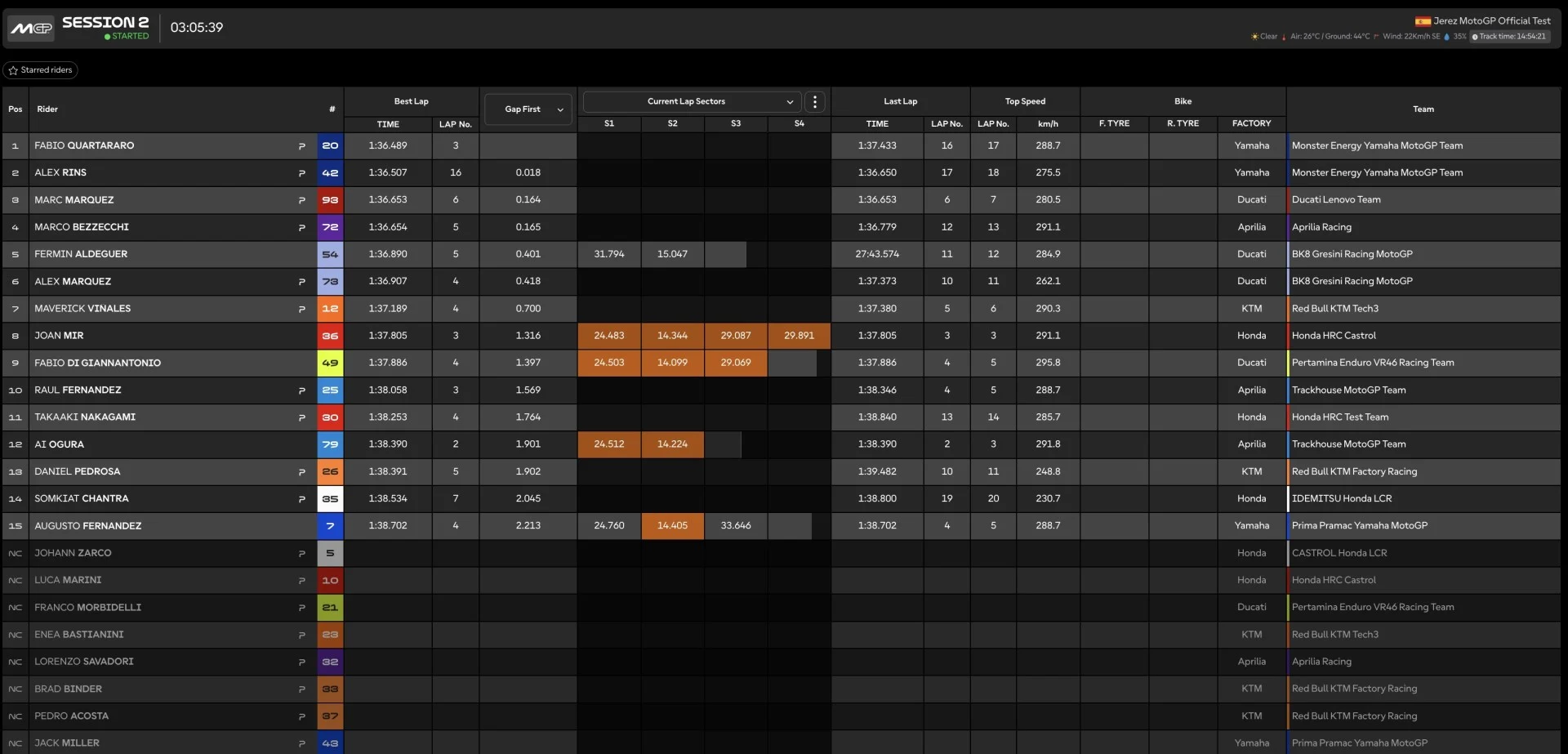This screenshot has width=1568, height=754.
Task: Toggle the Starred riders filter
Action: pyautogui.click(x=40, y=70)
